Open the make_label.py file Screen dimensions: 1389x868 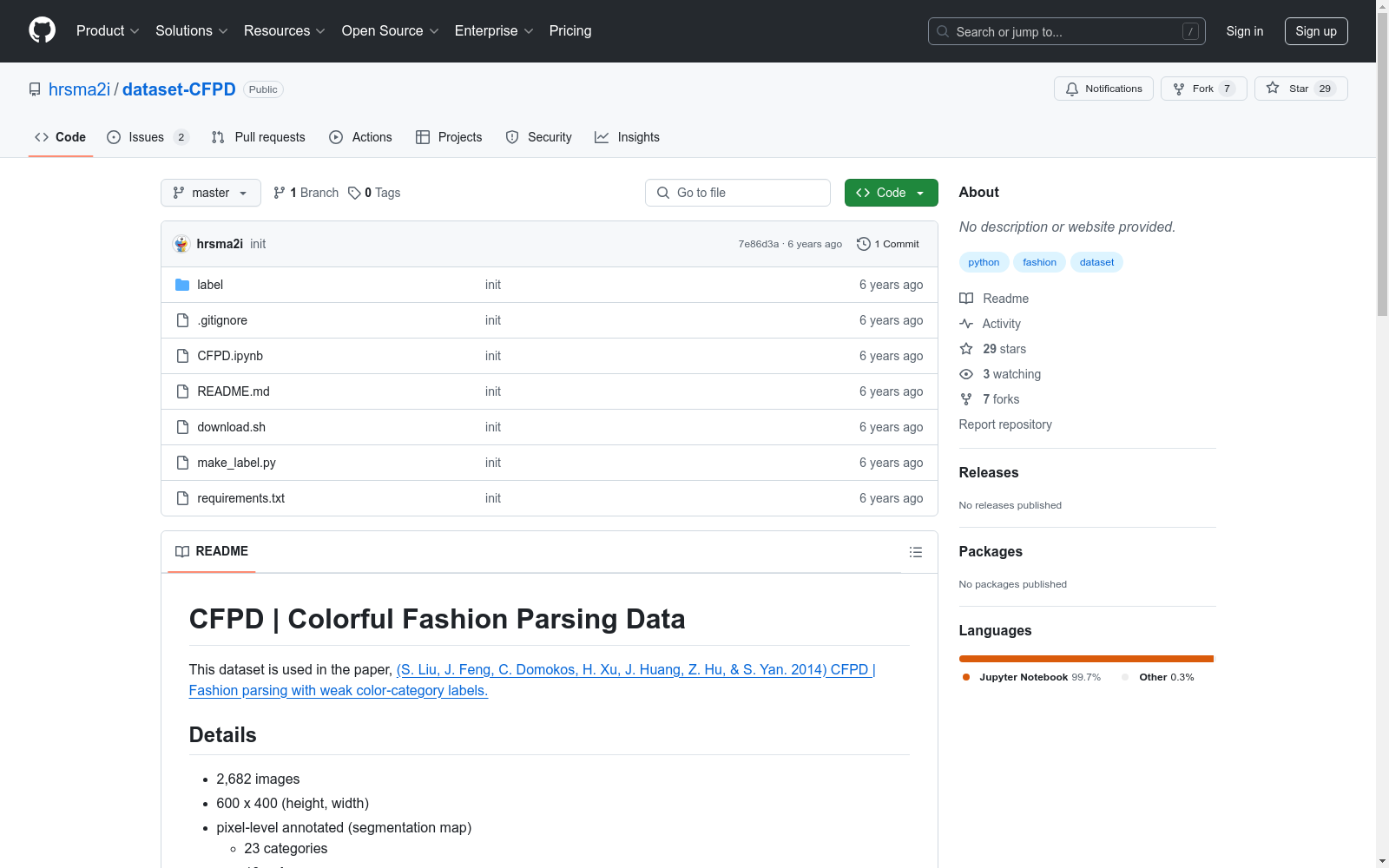click(x=236, y=463)
